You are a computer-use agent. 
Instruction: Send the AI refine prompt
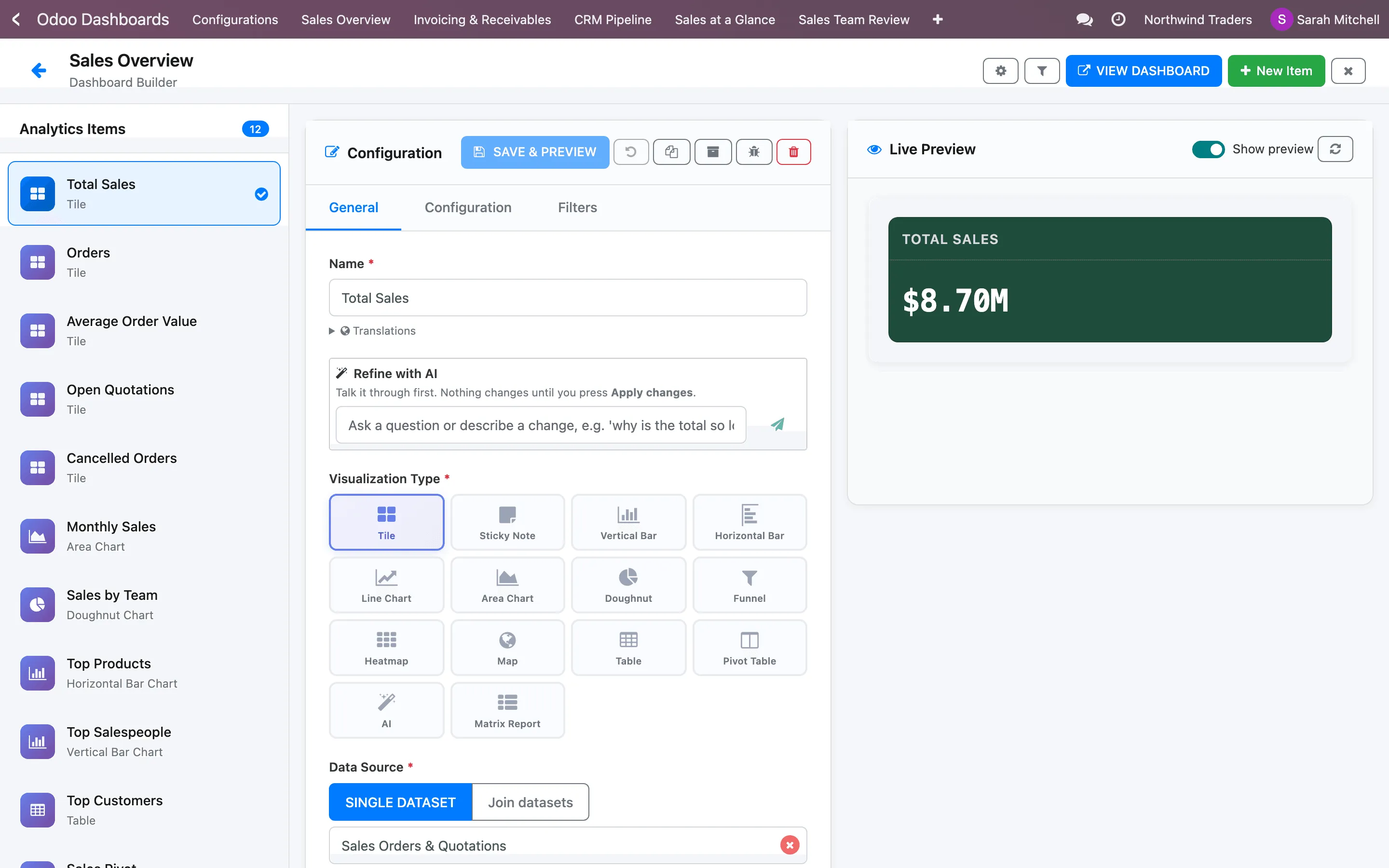point(778,425)
